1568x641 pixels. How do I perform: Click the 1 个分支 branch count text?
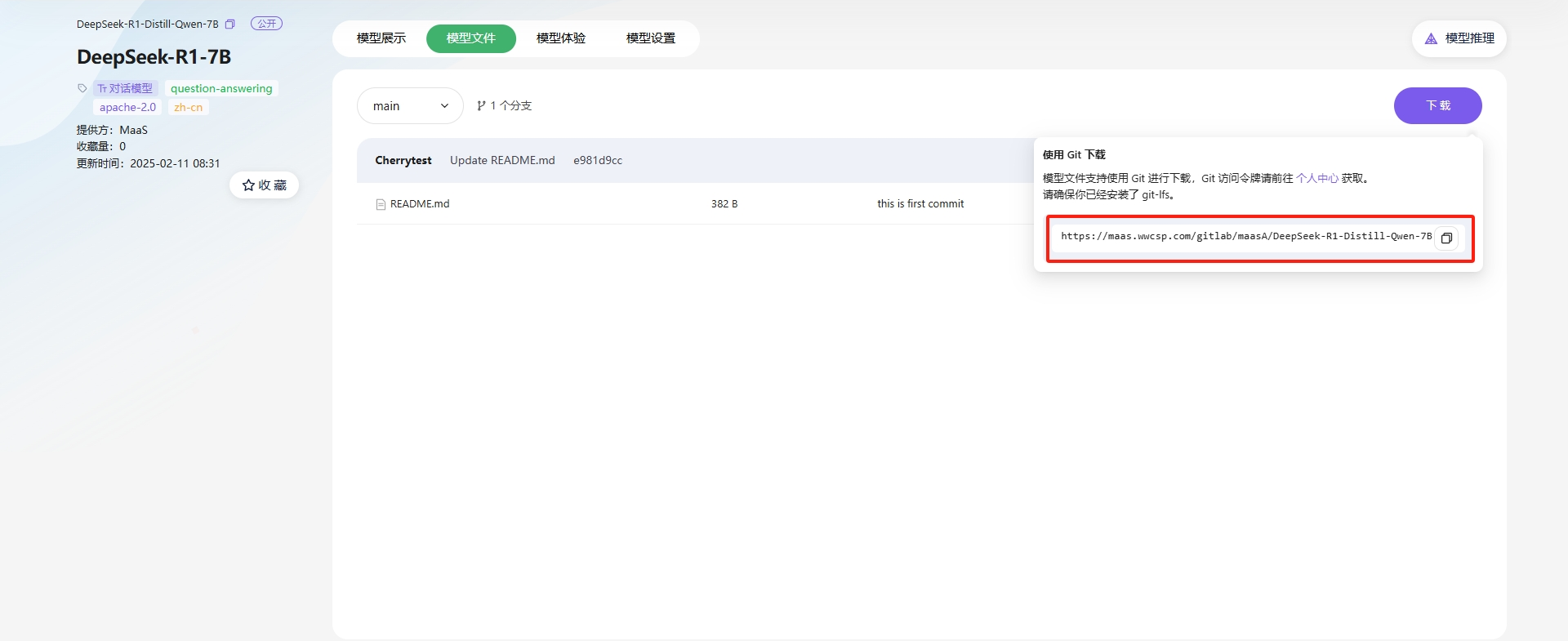(511, 105)
